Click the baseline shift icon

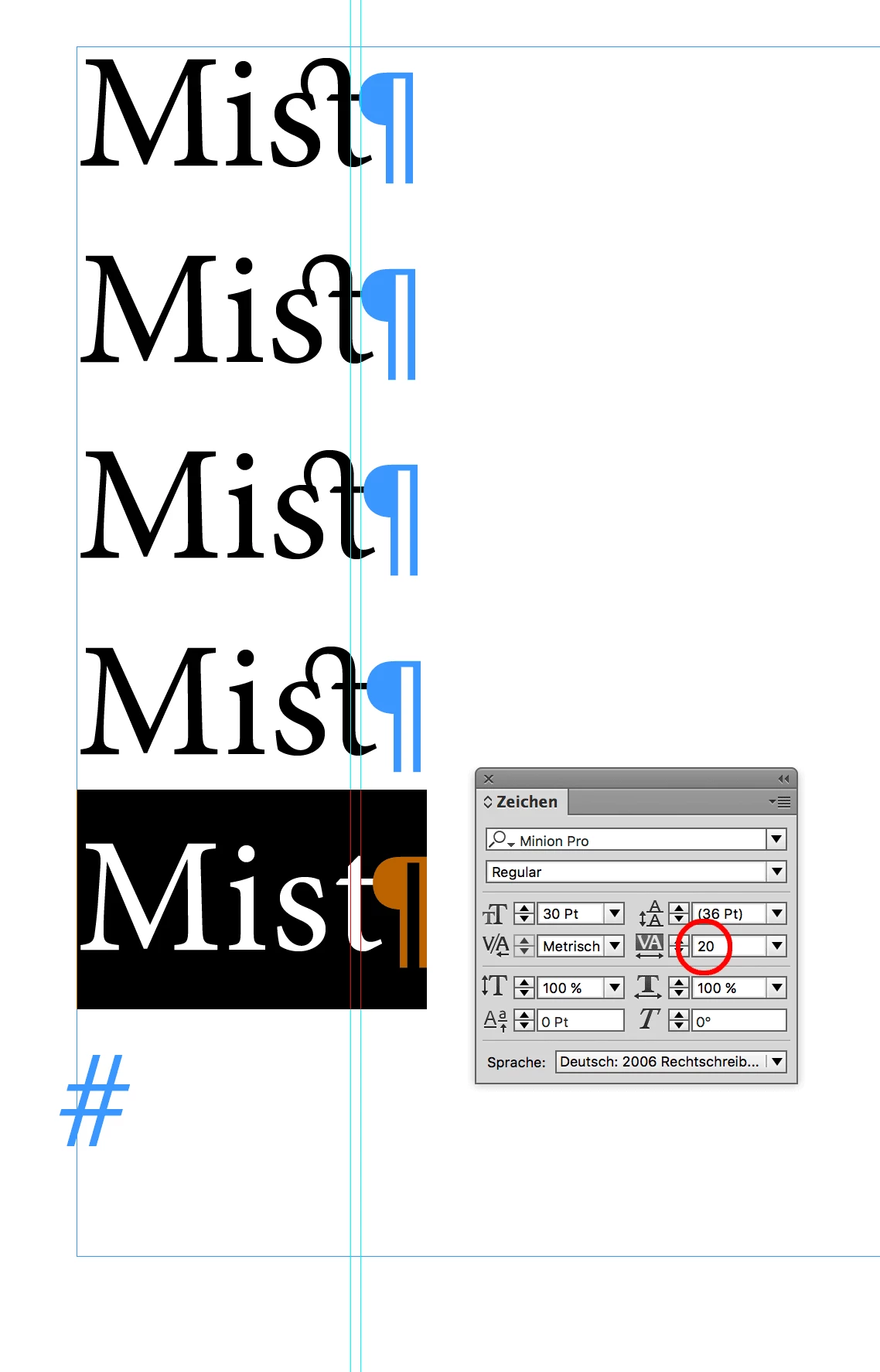(495, 1021)
